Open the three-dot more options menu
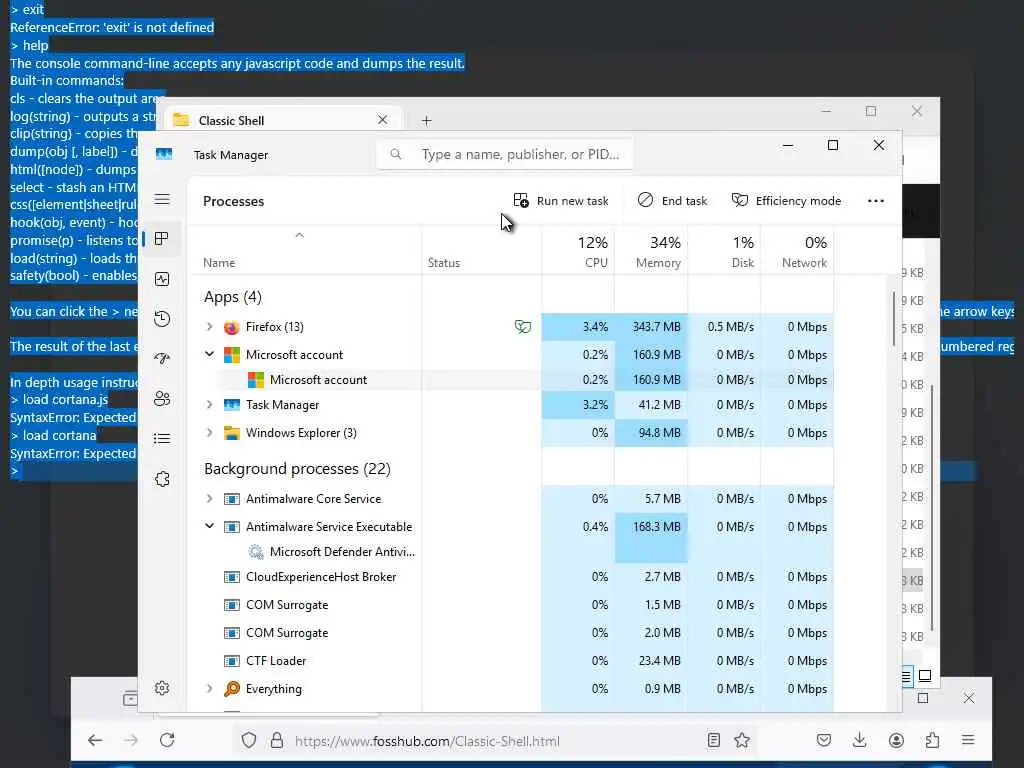Viewport: 1024px width, 768px height. (x=876, y=200)
